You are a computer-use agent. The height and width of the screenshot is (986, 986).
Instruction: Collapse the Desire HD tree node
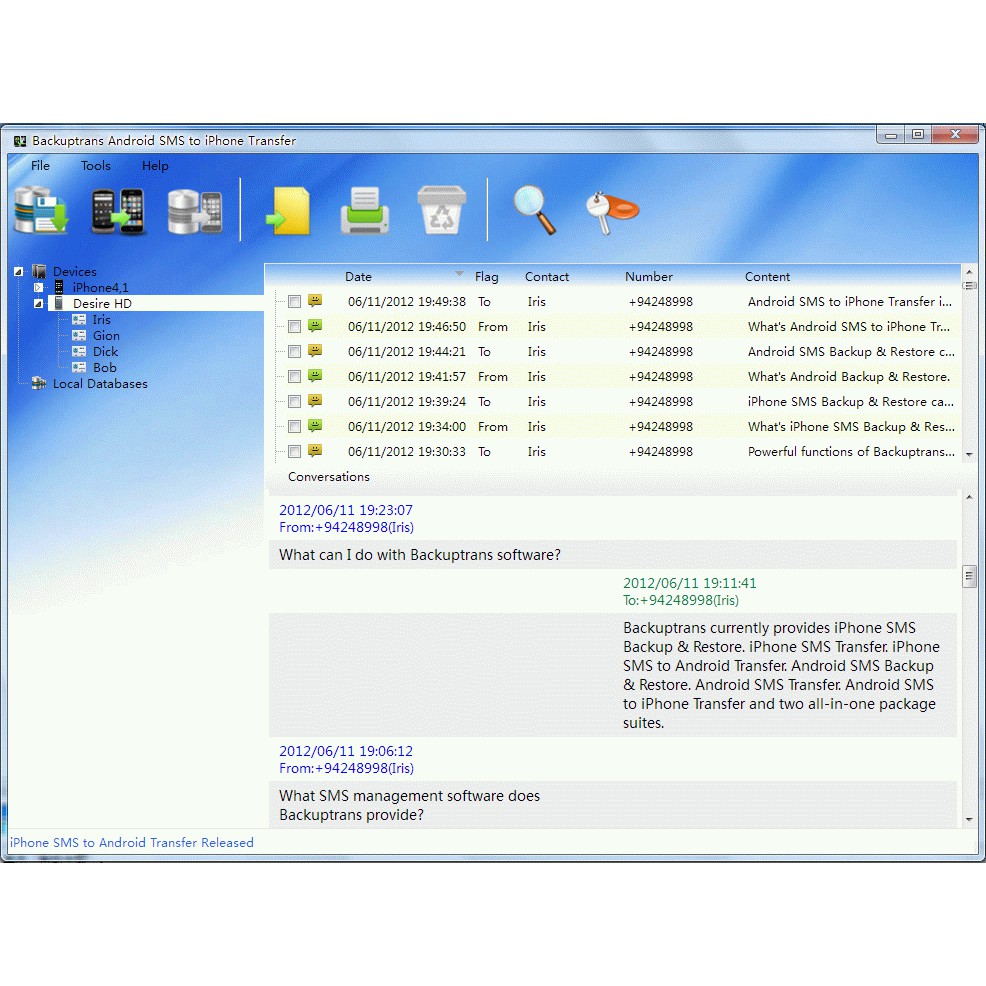[x=38, y=304]
